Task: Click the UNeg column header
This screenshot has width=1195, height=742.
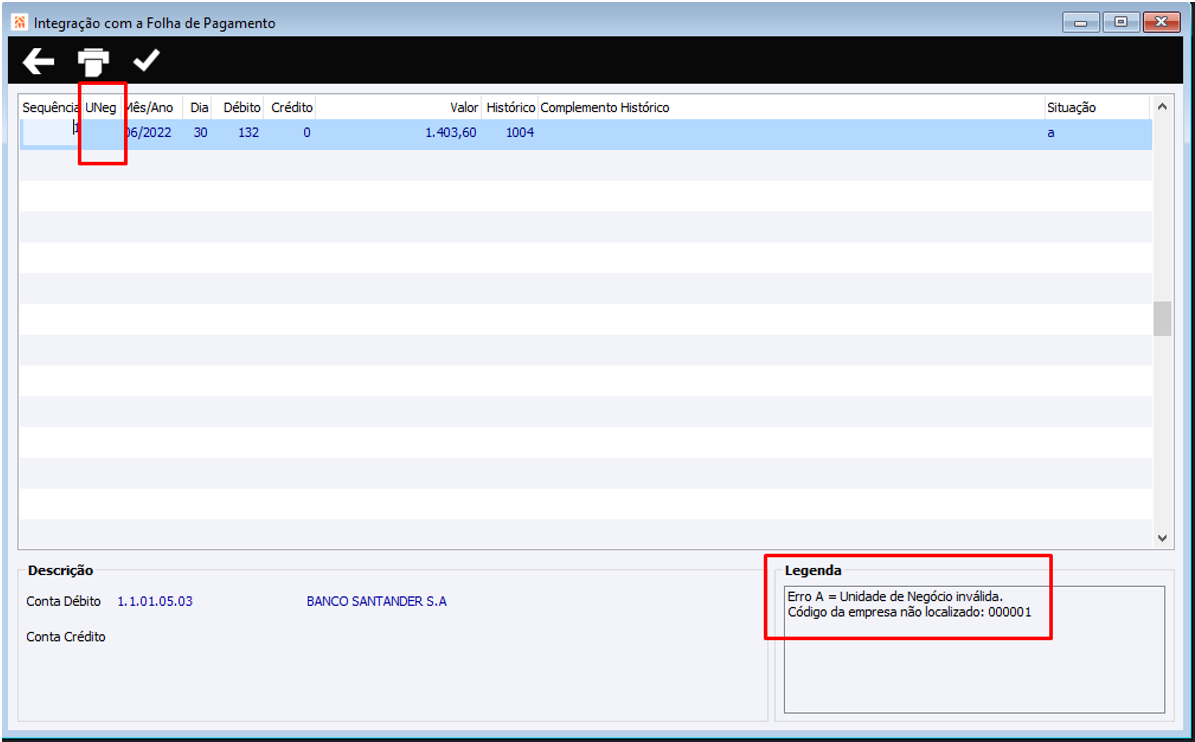Action: click(101, 107)
